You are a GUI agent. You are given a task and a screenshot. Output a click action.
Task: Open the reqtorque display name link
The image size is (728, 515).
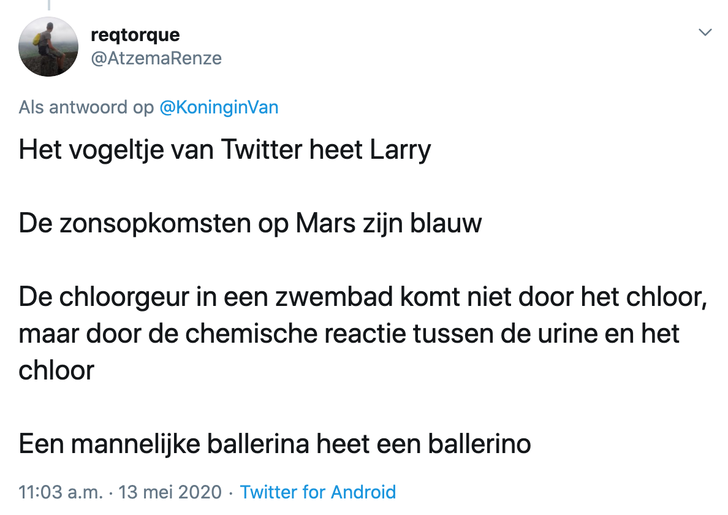pyautogui.click(x=142, y=36)
